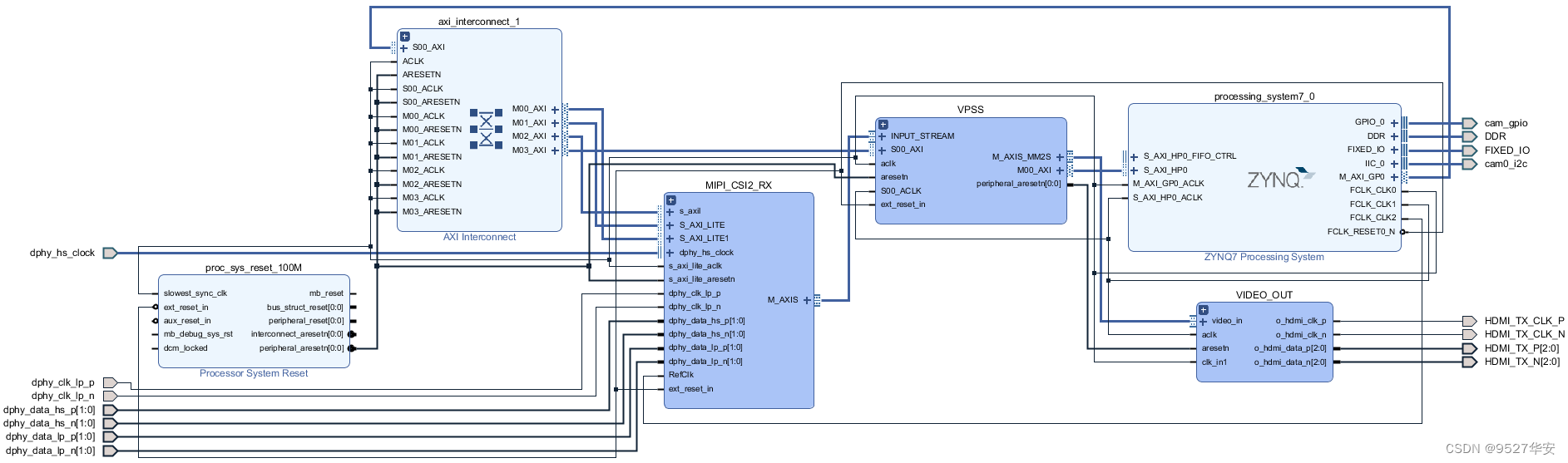Expand the S_AXI_LITE1 interface pin
This screenshot has height=463, width=1568.
click(x=670, y=239)
